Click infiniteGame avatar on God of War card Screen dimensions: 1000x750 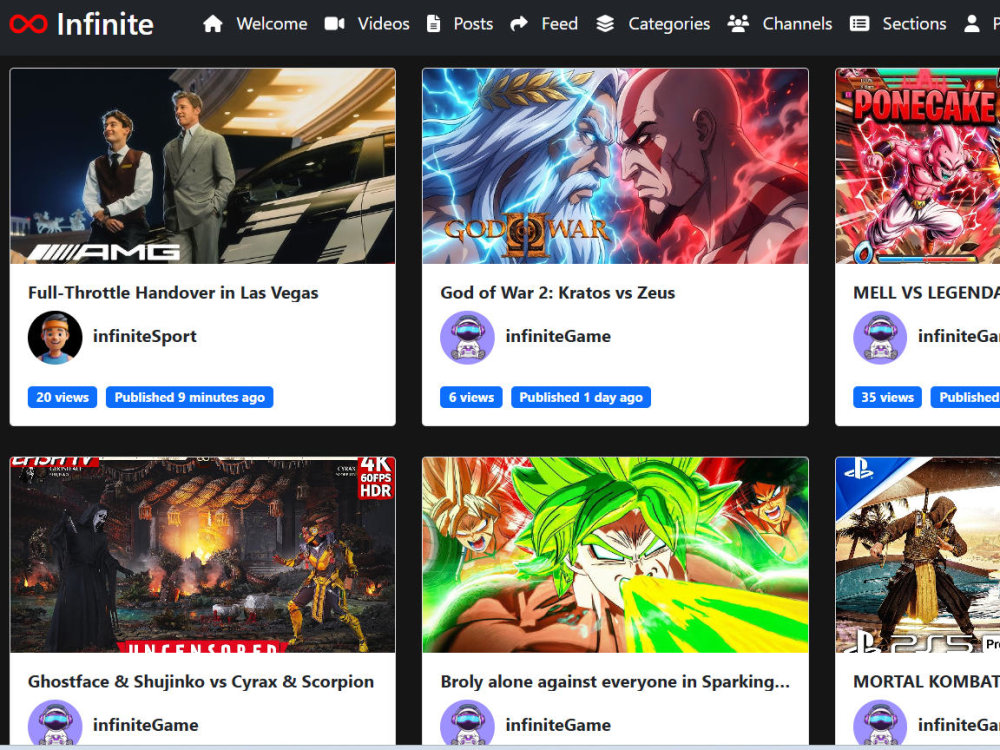(467, 337)
